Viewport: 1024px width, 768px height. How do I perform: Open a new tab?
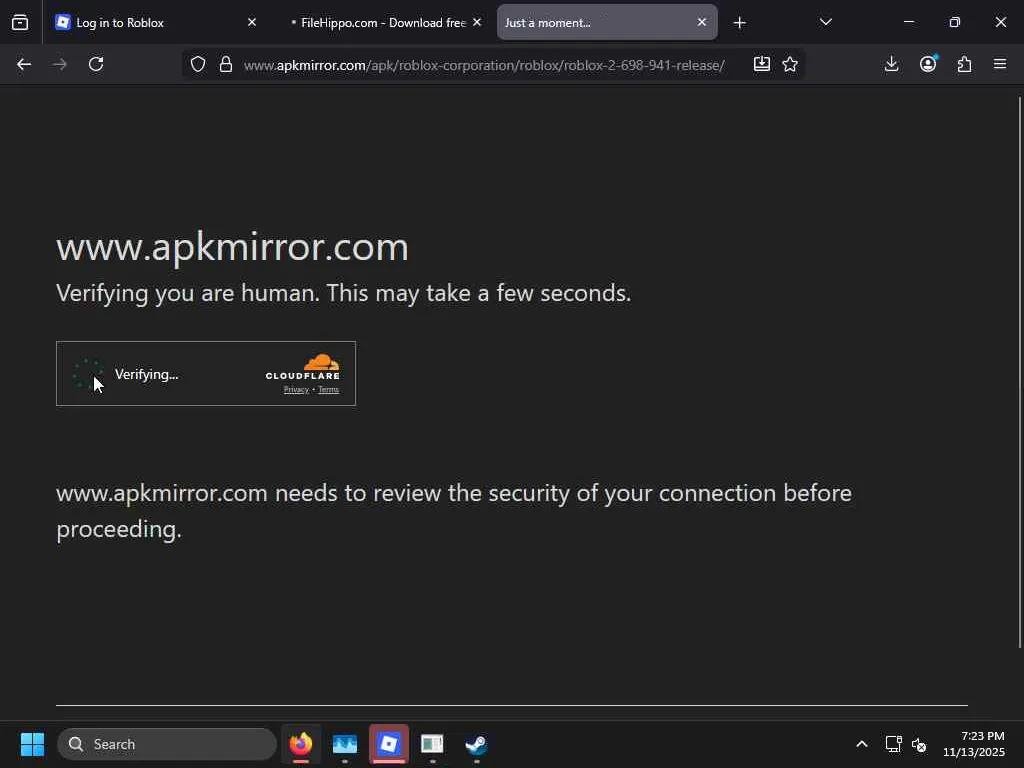pyautogui.click(x=739, y=23)
